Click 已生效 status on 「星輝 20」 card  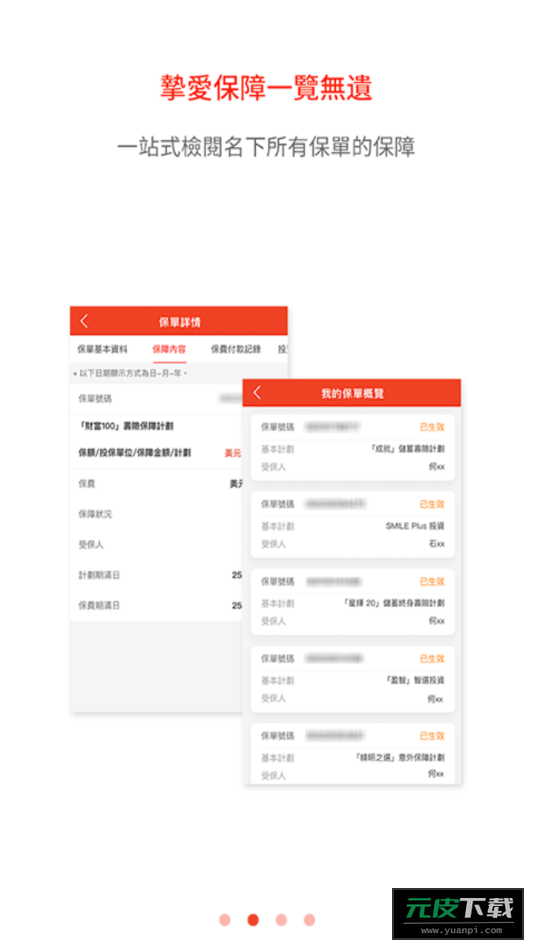tap(432, 582)
